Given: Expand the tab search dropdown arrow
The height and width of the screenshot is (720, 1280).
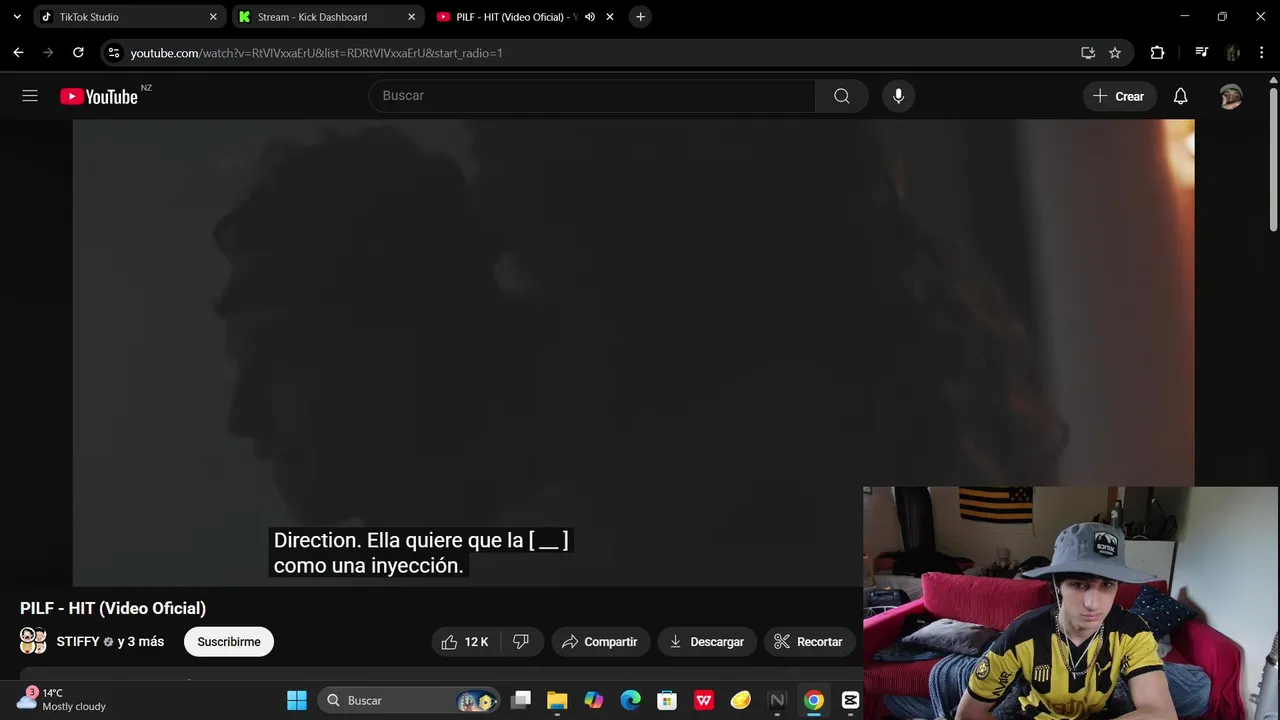Looking at the screenshot, I should [x=16, y=17].
